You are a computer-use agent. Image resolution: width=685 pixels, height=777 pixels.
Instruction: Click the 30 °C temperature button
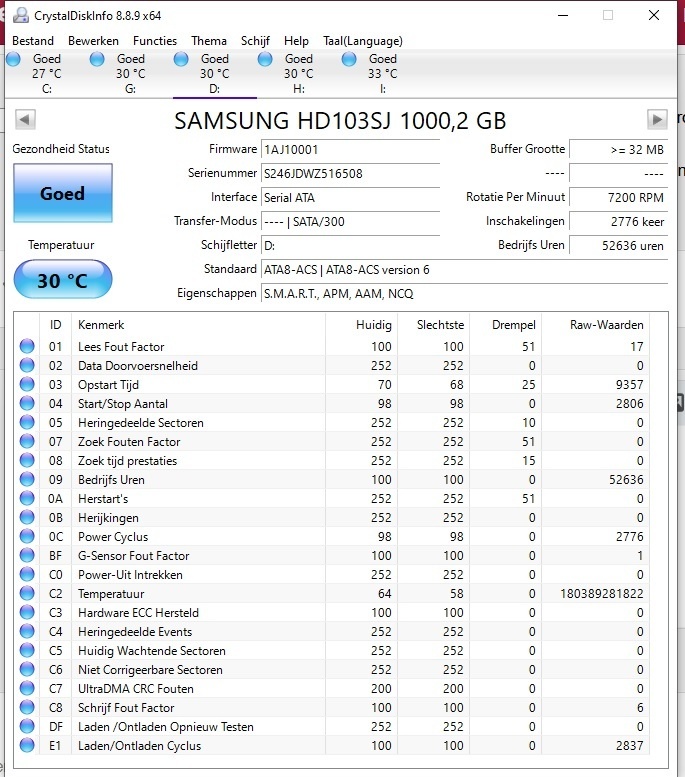click(63, 280)
